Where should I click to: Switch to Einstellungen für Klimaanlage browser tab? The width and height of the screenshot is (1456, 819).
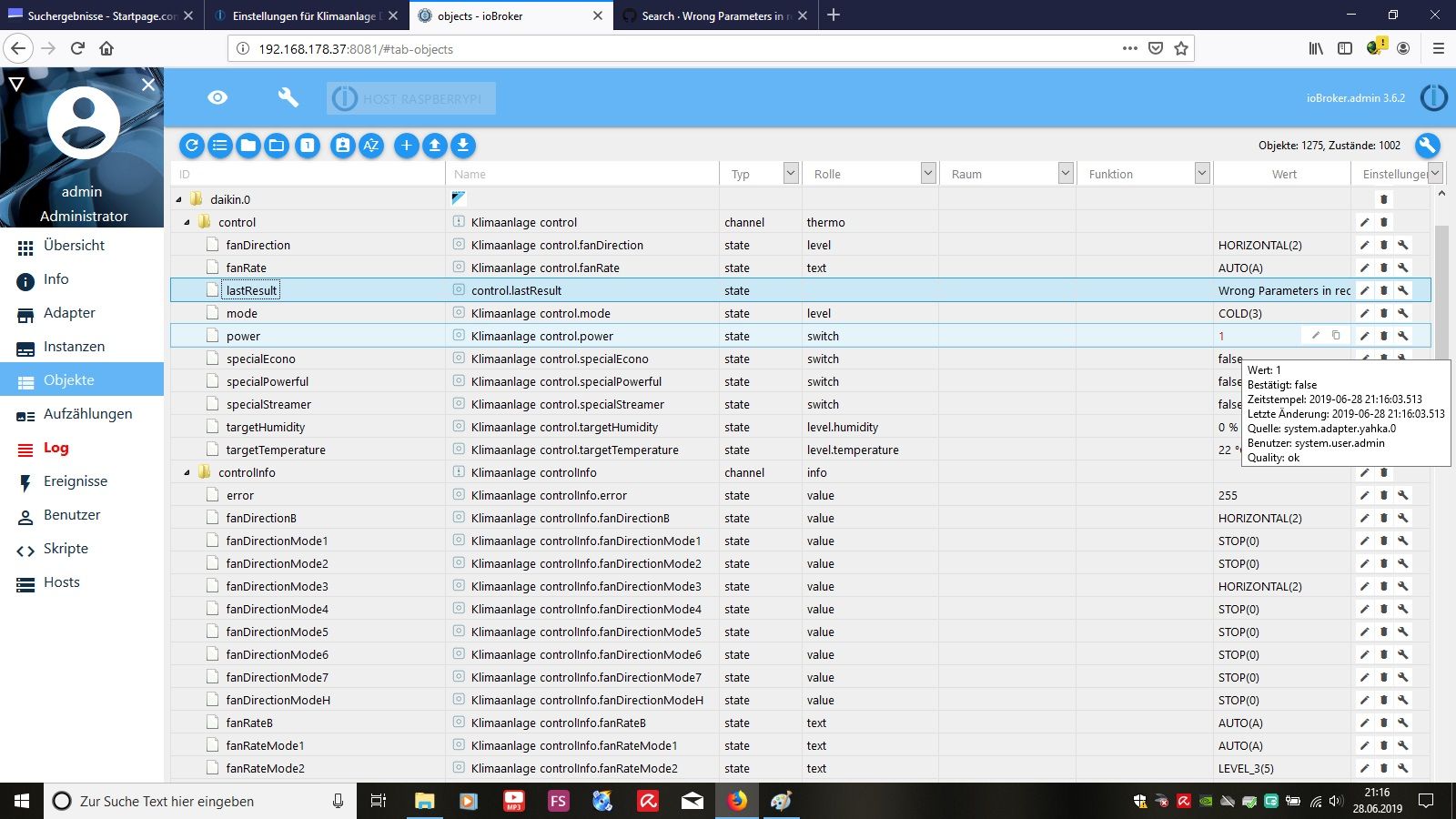point(305,15)
